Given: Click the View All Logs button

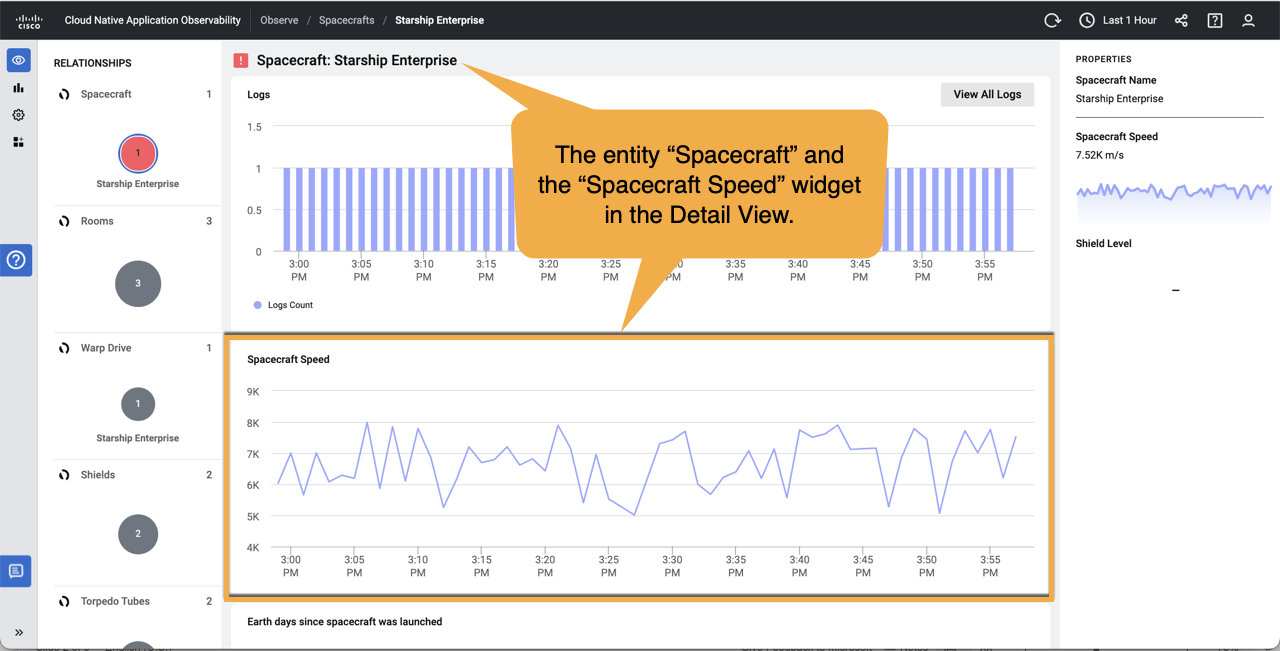Looking at the screenshot, I should [x=987, y=94].
